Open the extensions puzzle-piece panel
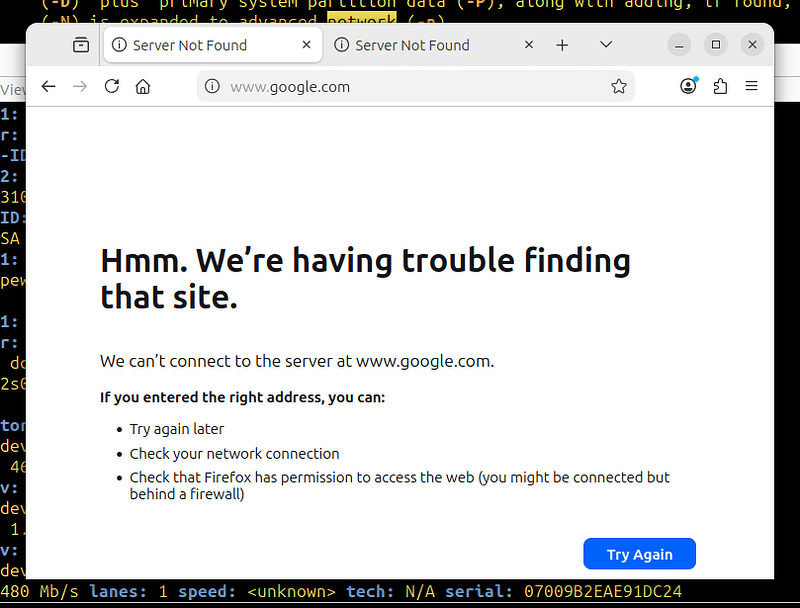800x608 pixels. [x=720, y=86]
